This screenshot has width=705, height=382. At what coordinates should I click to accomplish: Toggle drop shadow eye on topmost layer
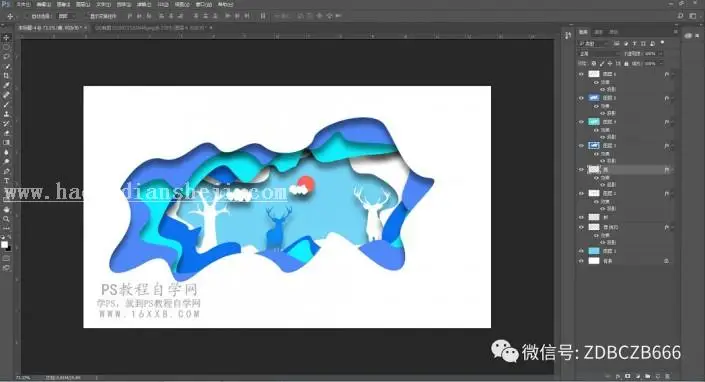click(x=602, y=89)
